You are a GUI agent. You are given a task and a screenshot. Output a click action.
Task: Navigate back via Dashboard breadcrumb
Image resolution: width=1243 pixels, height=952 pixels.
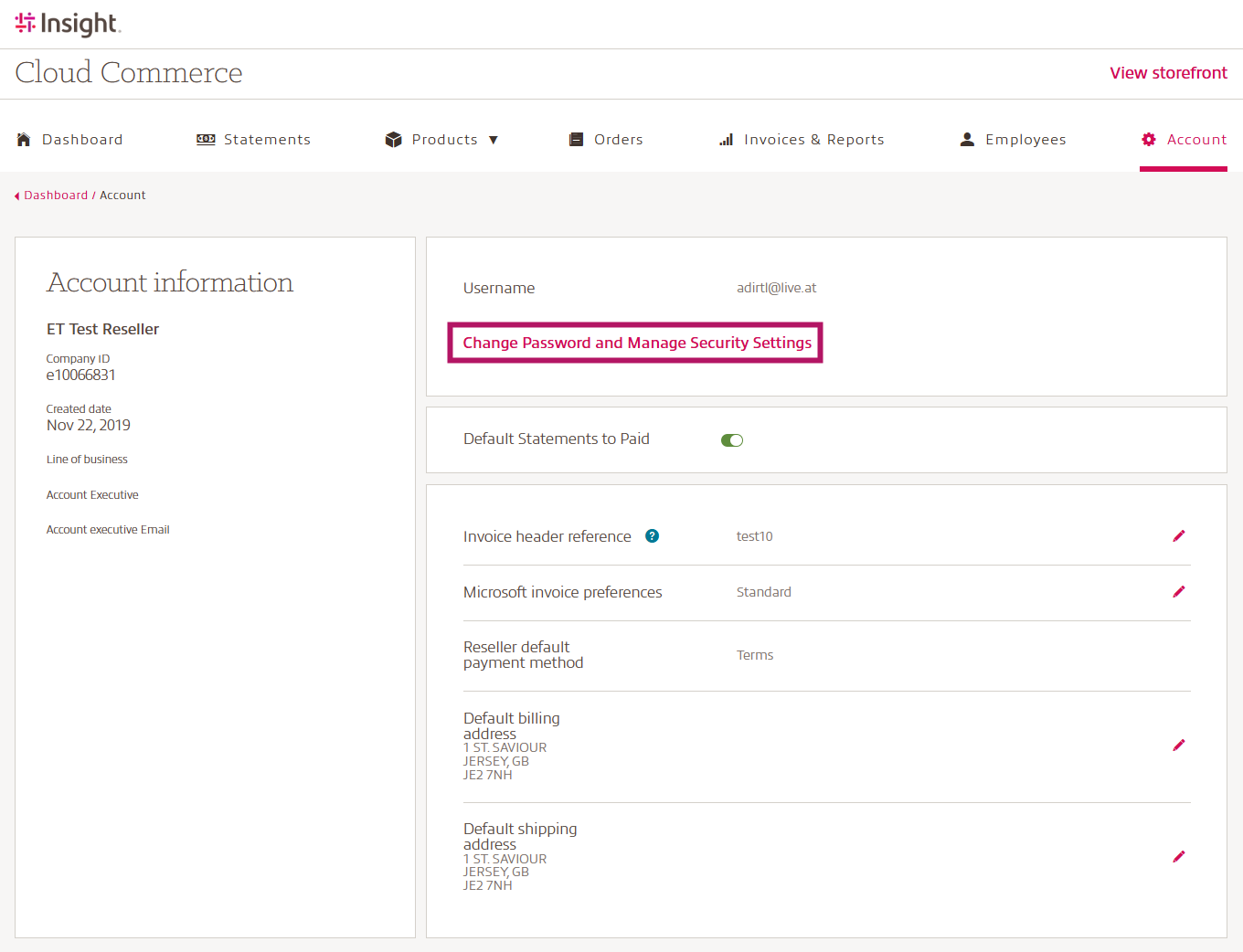[x=56, y=196]
